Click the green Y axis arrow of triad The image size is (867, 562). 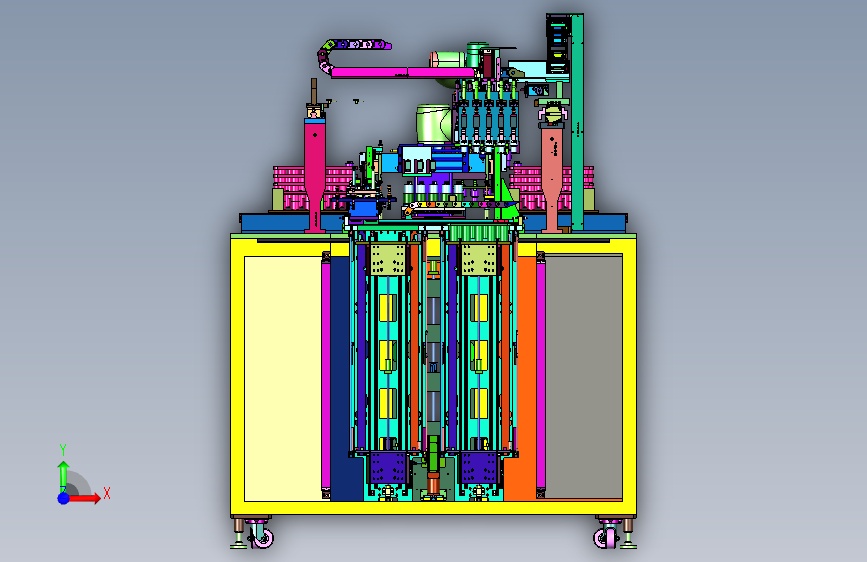tap(64, 476)
